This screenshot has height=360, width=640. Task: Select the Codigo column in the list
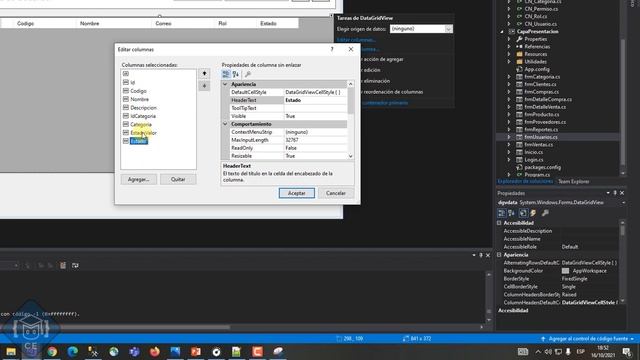coord(138,91)
